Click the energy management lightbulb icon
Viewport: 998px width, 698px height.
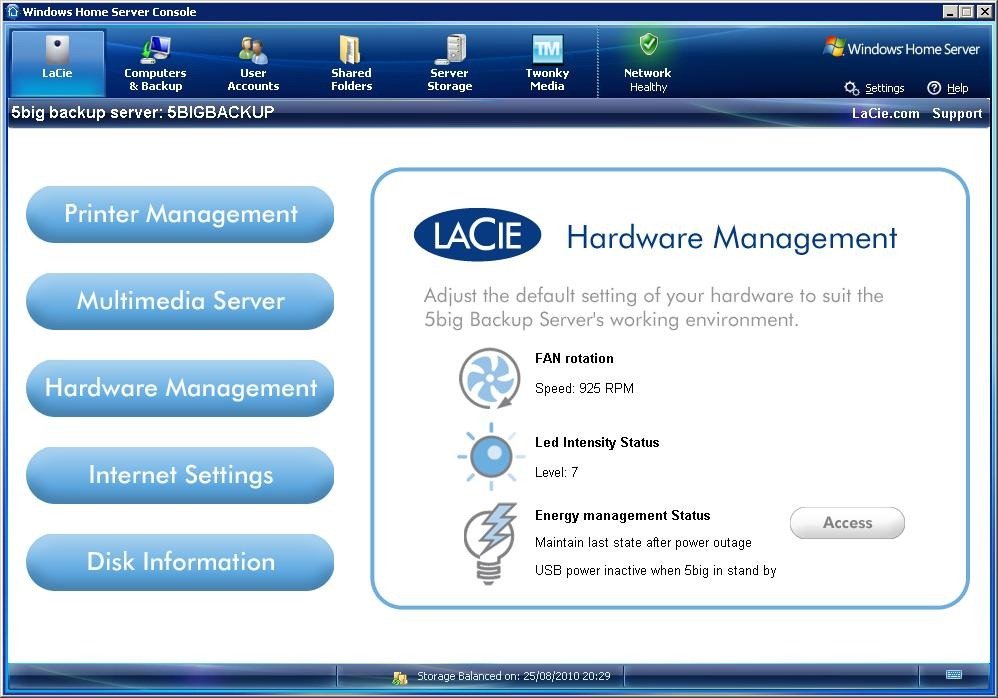pos(490,544)
